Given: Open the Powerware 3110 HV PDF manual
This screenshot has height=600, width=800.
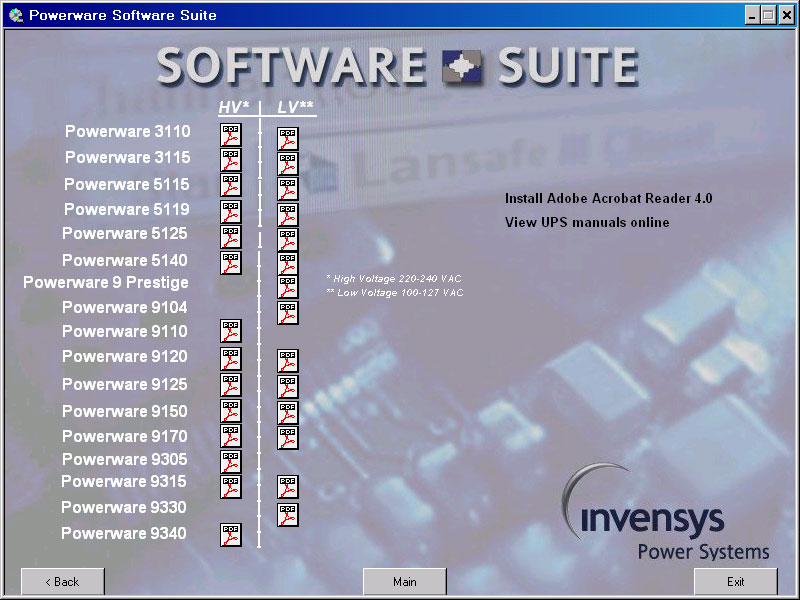Looking at the screenshot, I should point(231,135).
